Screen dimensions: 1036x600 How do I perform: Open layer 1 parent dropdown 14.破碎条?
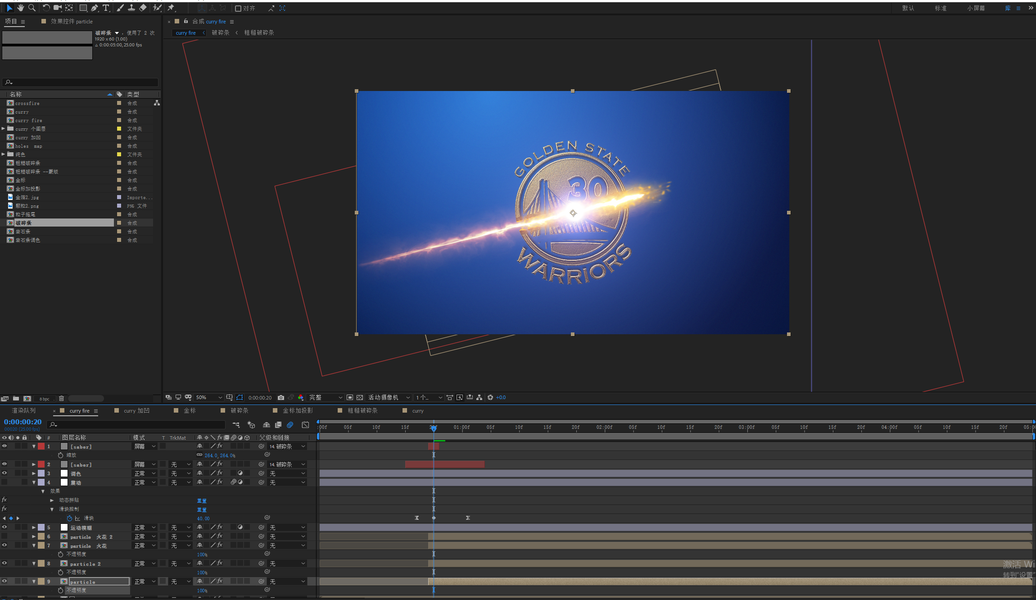pos(287,447)
